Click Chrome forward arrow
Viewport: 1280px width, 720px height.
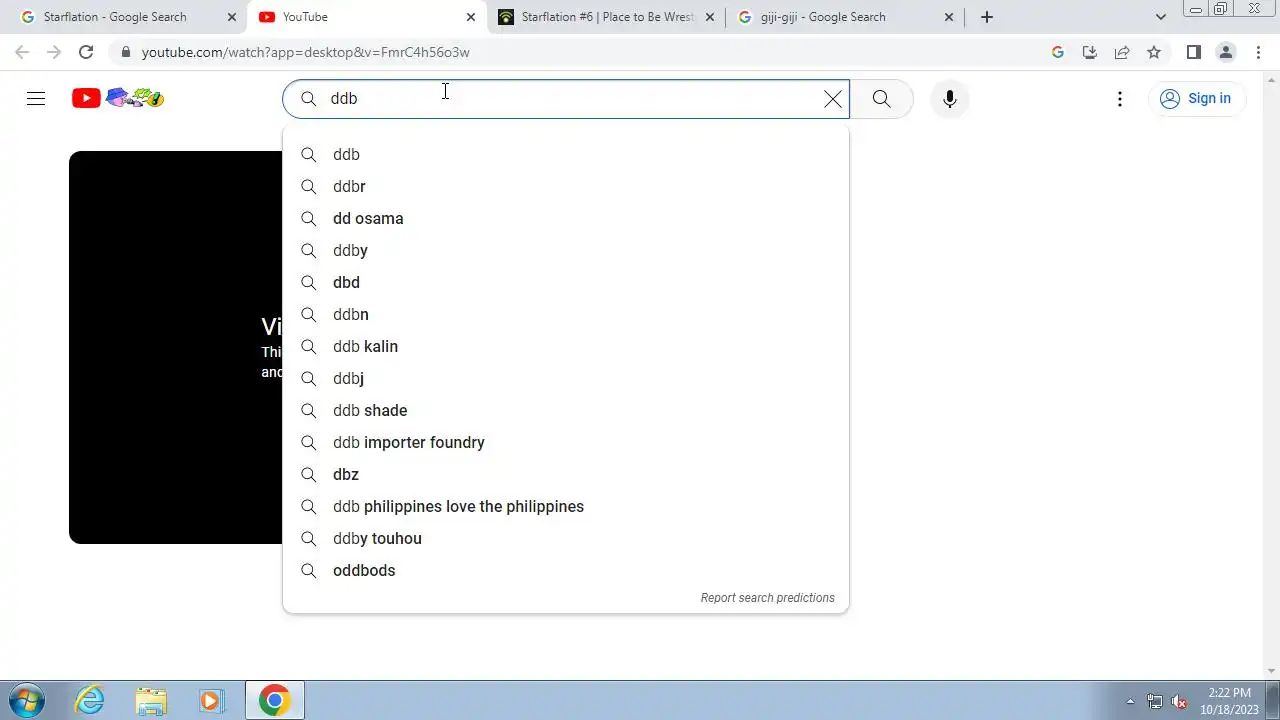(54, 52)
